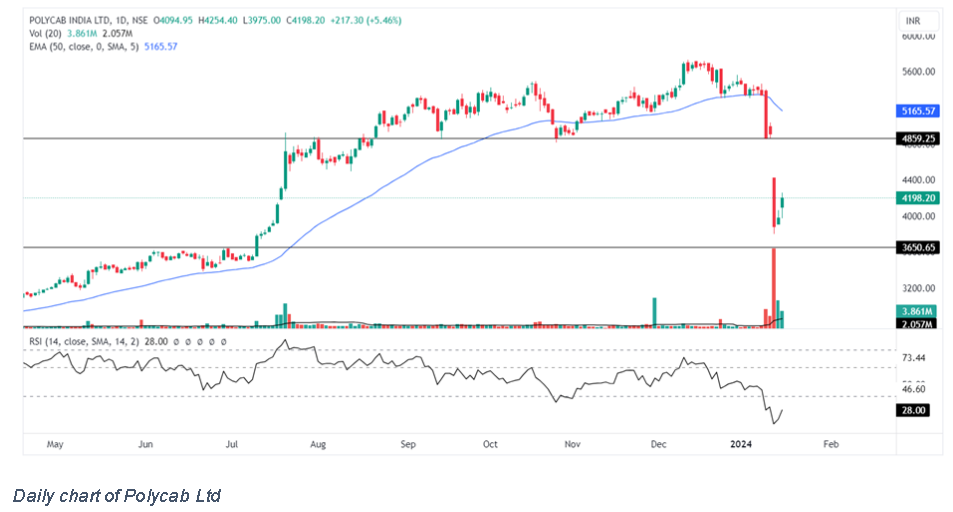Click the 3.861M volume value tag

917,312
